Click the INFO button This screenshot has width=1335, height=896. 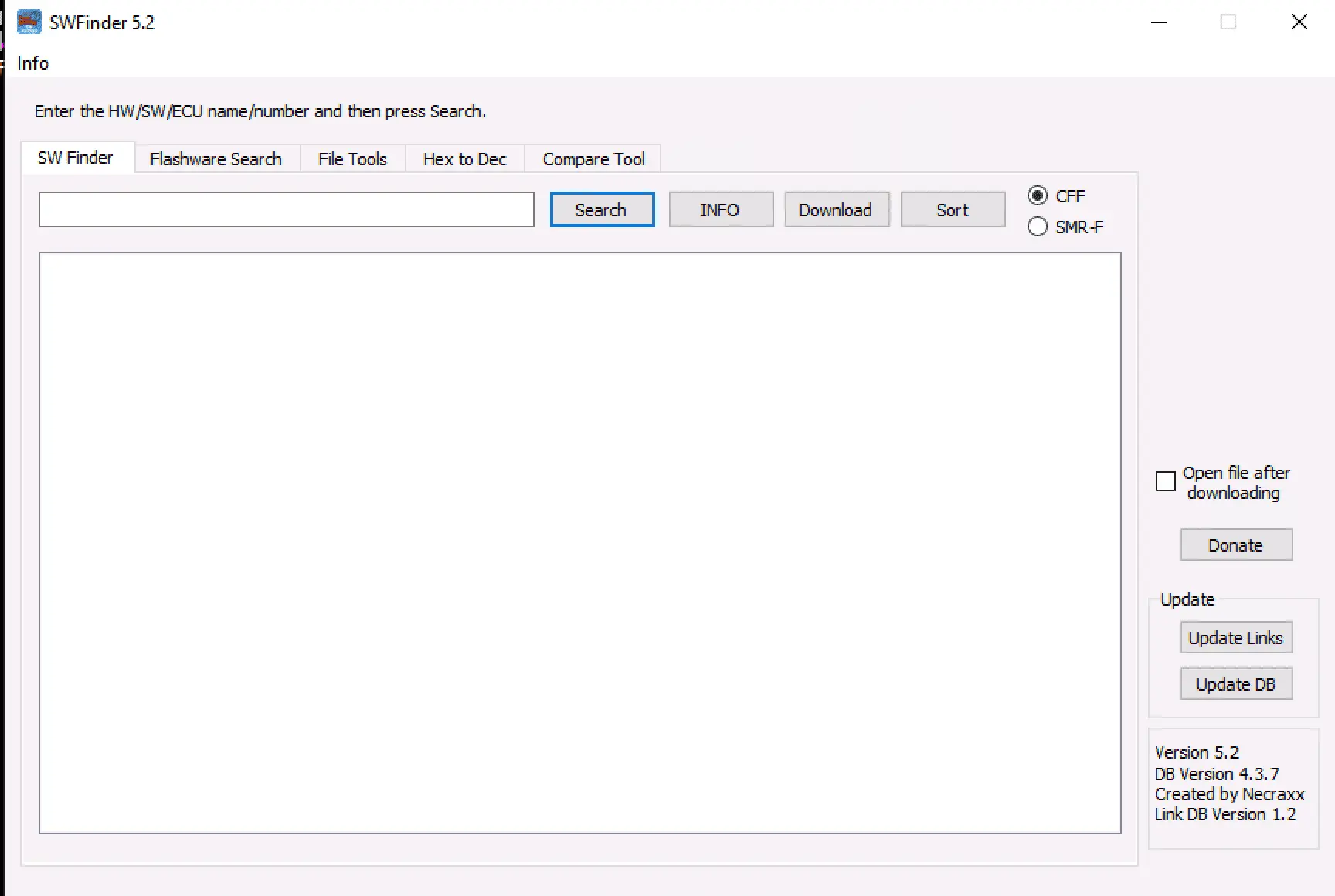pos(720,210)
